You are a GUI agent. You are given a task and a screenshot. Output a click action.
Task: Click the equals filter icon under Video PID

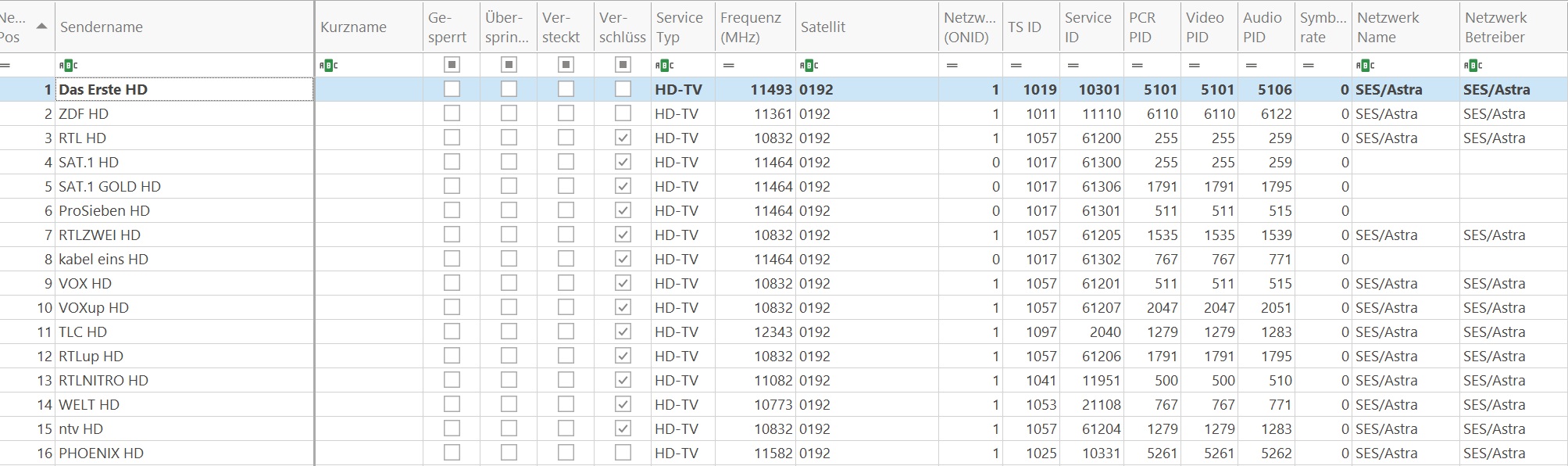pyautogui.click(x=1194, y=66)
